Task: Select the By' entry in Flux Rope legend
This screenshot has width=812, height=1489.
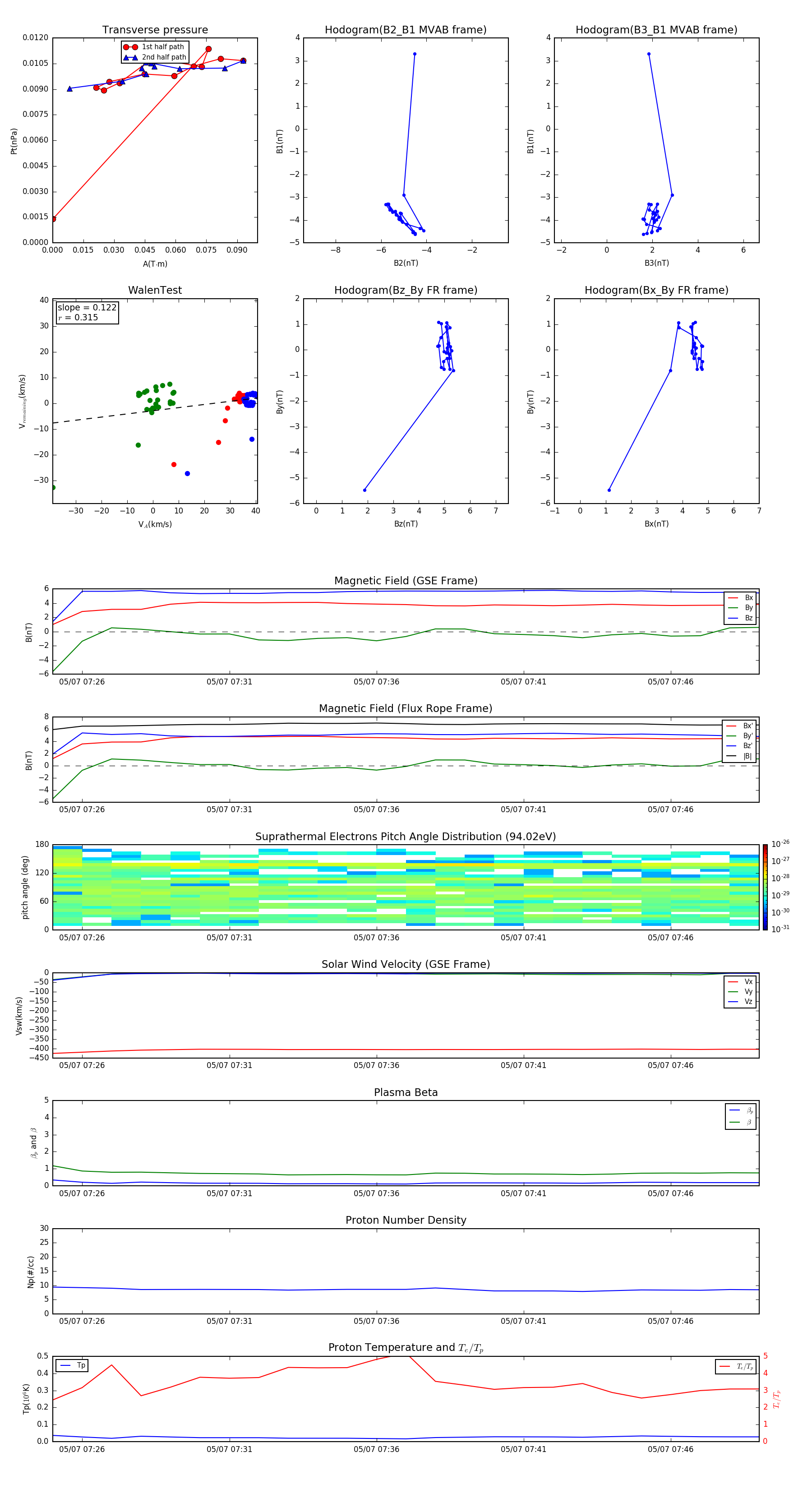Action: 739,736
